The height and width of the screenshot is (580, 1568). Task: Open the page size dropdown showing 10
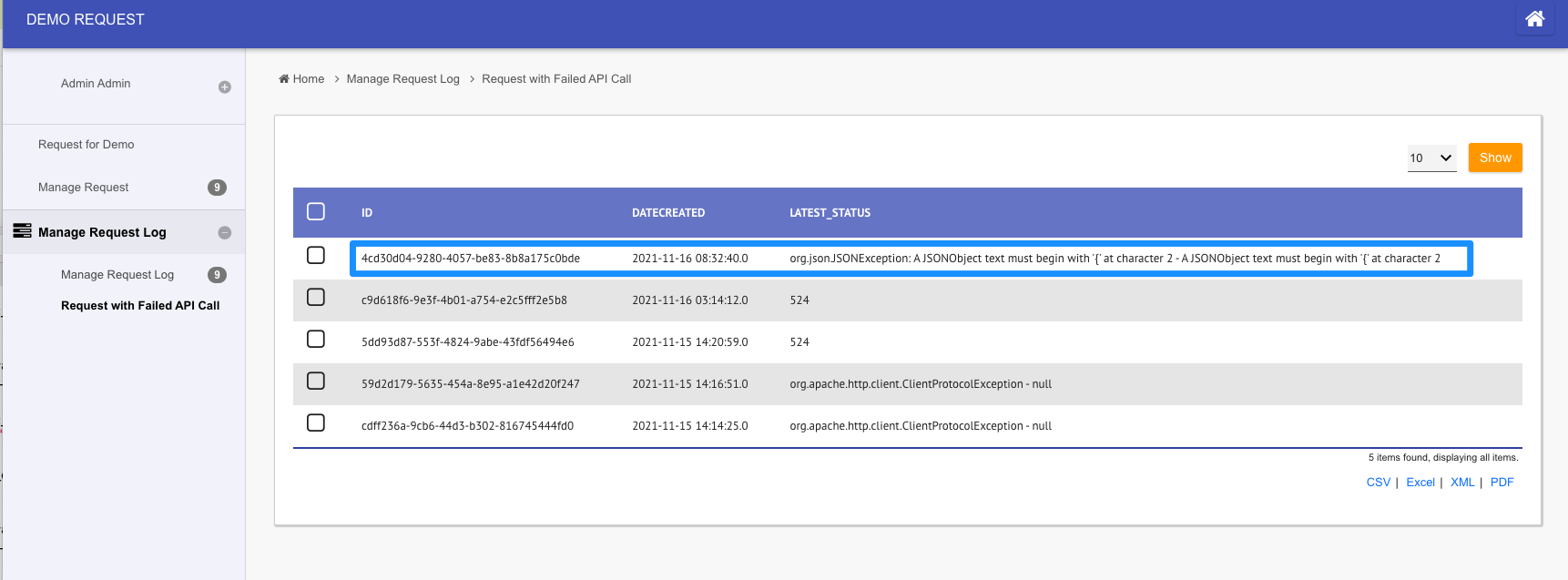1431,158
